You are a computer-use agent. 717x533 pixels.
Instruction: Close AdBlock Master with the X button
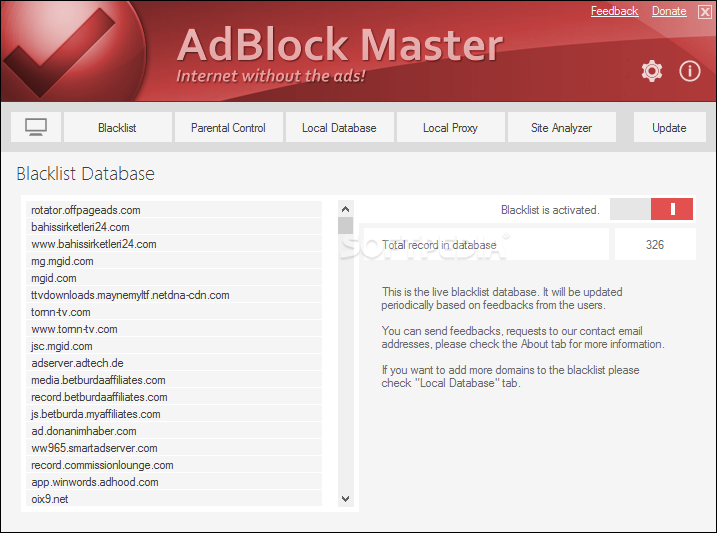705,12
